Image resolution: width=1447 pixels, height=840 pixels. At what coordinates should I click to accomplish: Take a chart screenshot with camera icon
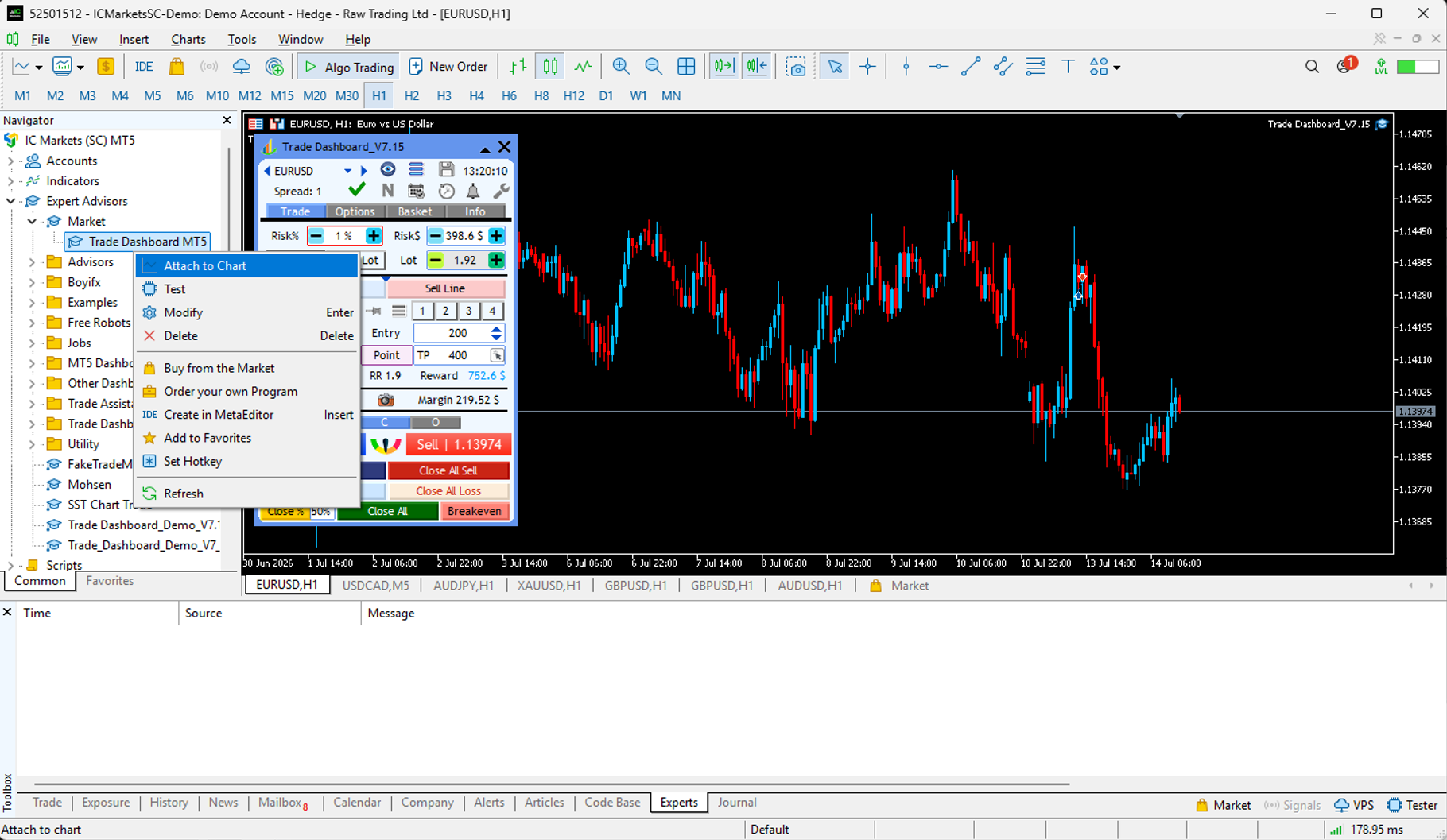(x=796, y=67)
